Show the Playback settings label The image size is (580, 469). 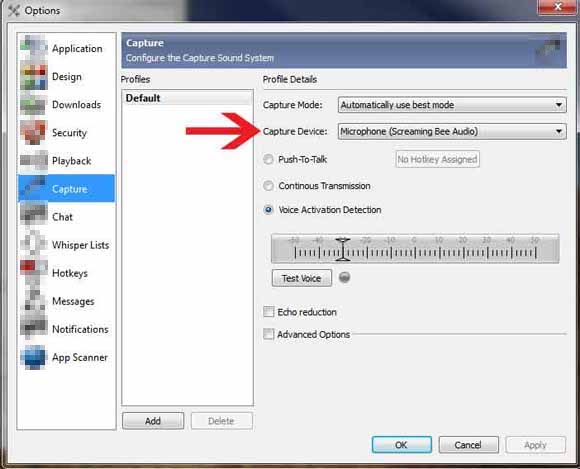[x=71, y=161]
